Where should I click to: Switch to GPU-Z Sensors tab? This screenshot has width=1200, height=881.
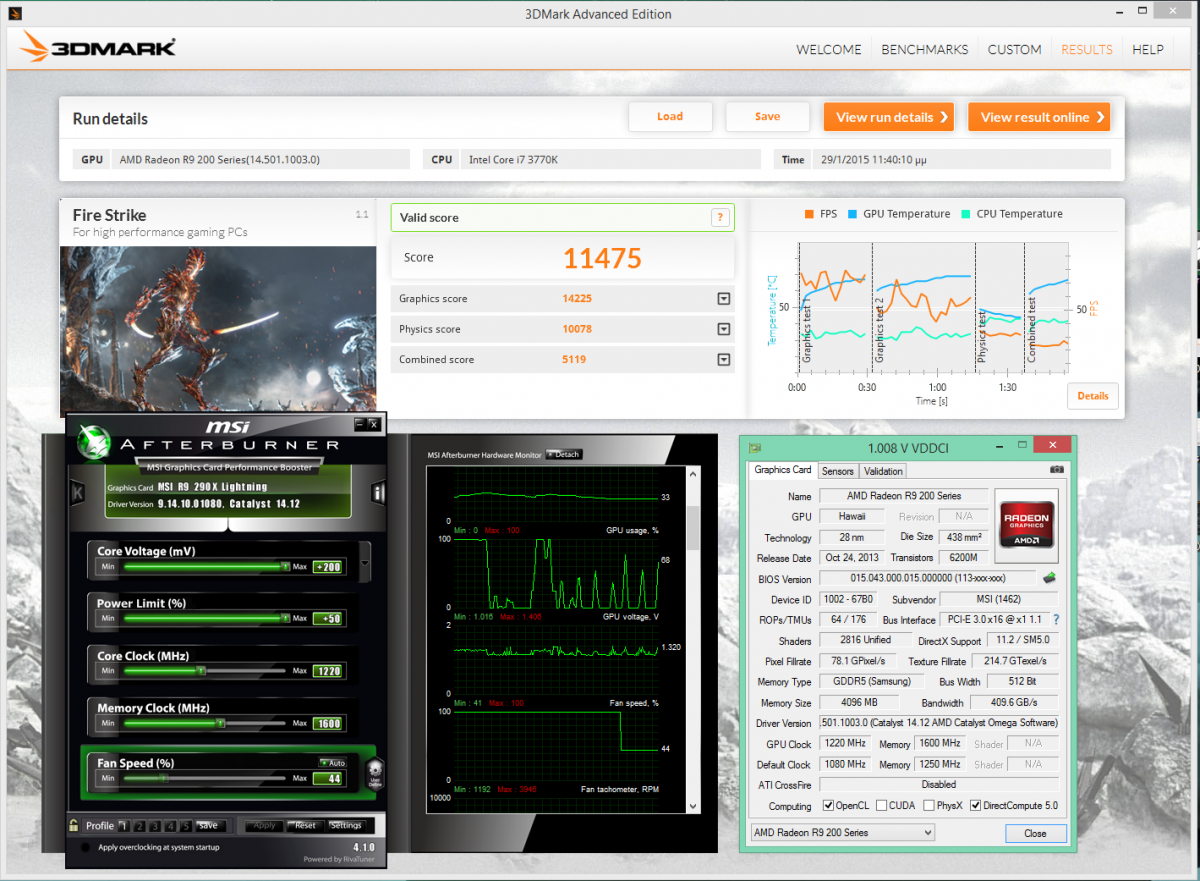click(838, 471)
